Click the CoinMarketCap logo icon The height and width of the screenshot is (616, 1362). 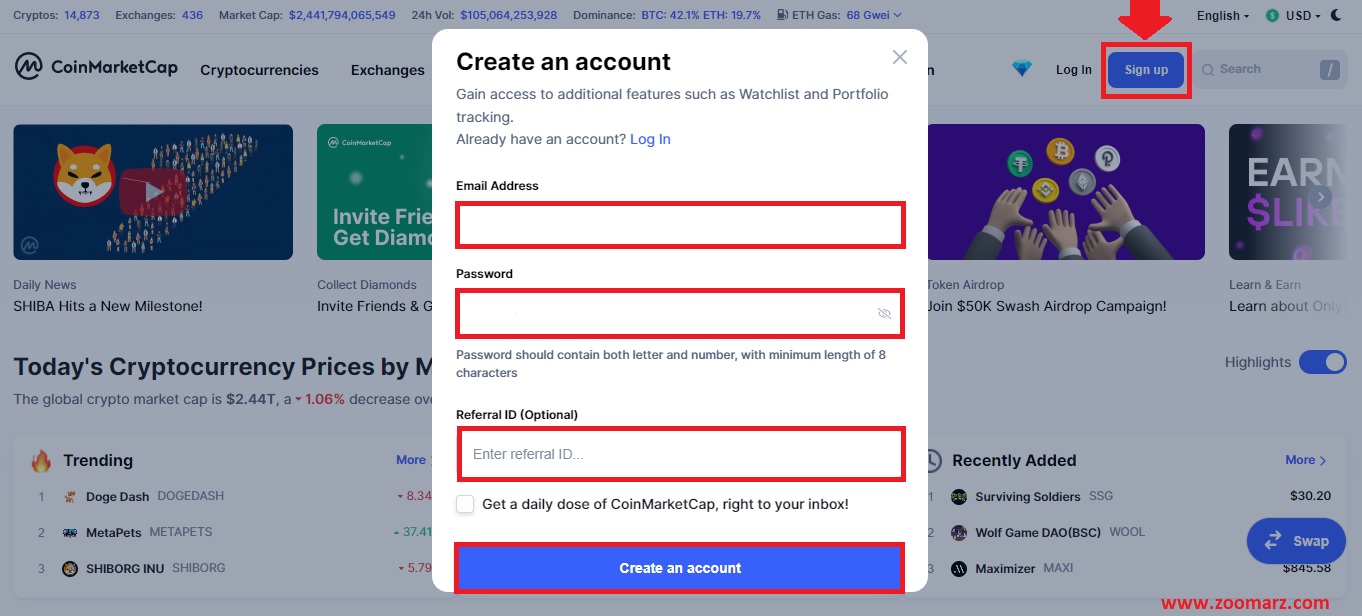click(28, 67)
